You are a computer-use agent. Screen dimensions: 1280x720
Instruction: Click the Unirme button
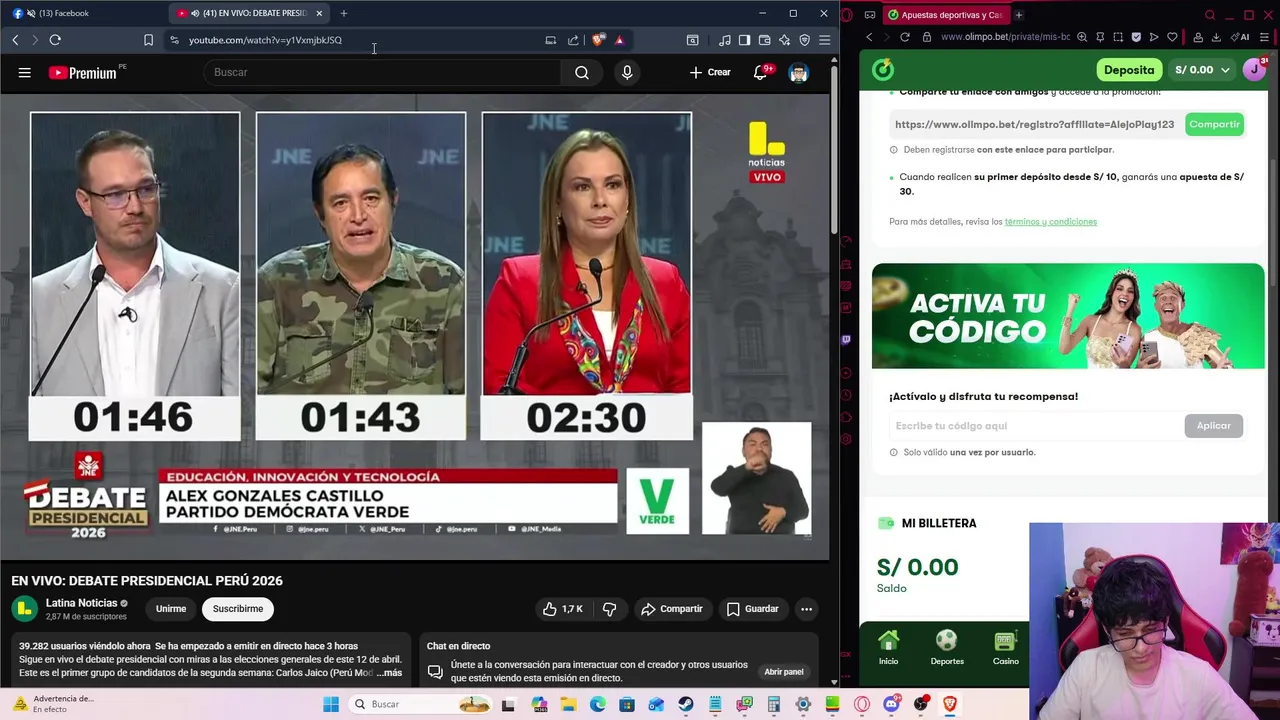coord(171,609)
